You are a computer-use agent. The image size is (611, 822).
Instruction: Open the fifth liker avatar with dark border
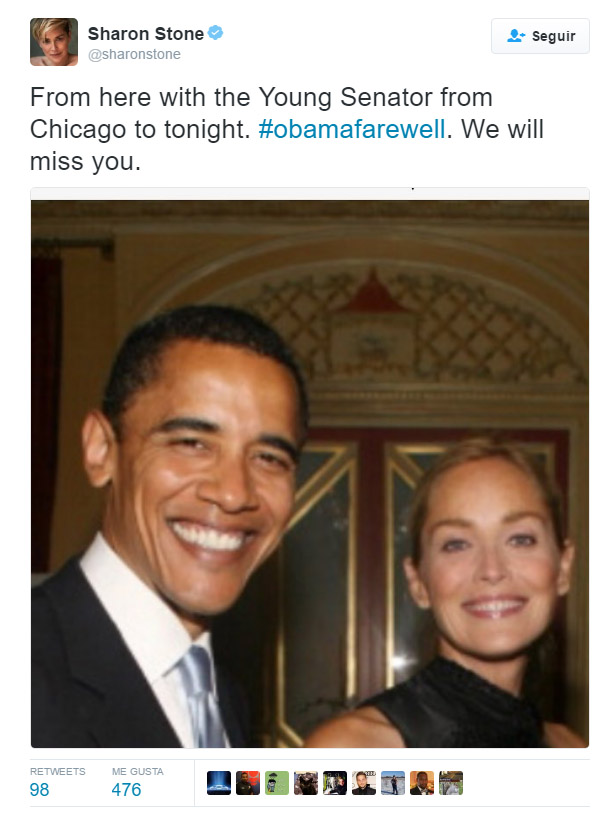pos(335,783)
